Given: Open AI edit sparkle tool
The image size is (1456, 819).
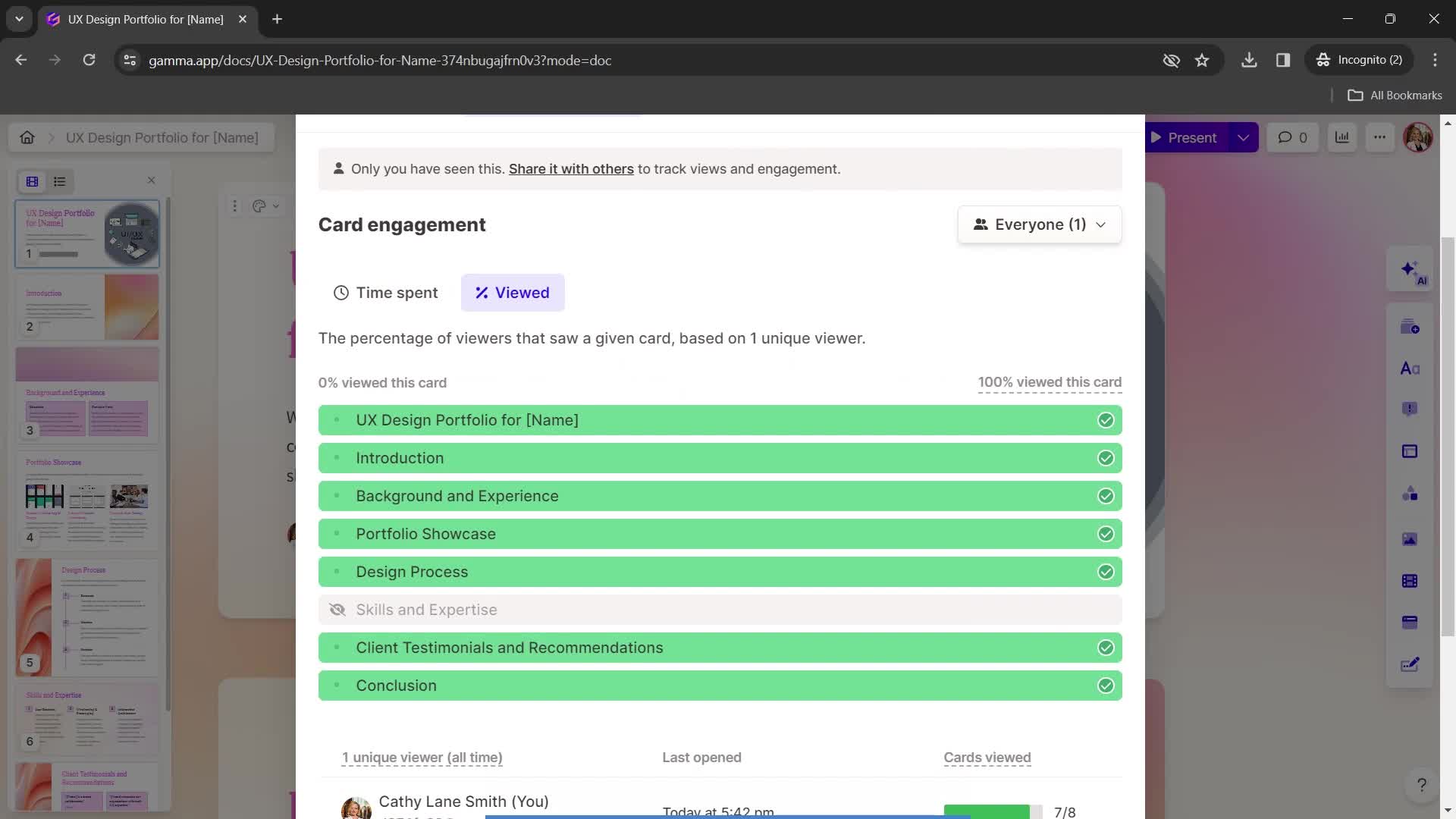Looking at the screenshot, I should 1410,271.
